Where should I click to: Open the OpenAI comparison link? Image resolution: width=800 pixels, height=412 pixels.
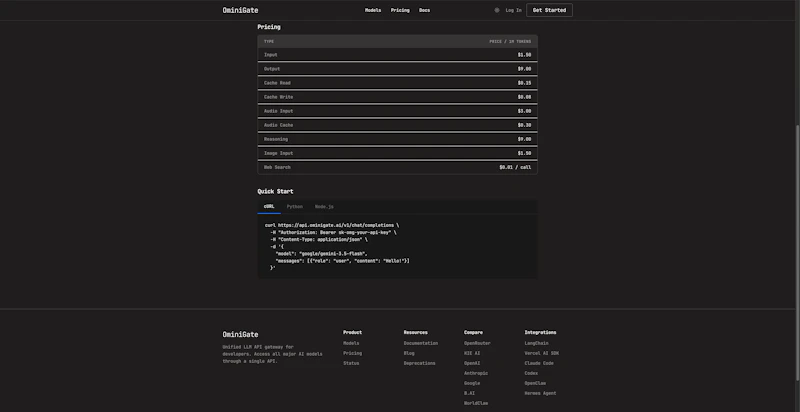pos(472,364)
